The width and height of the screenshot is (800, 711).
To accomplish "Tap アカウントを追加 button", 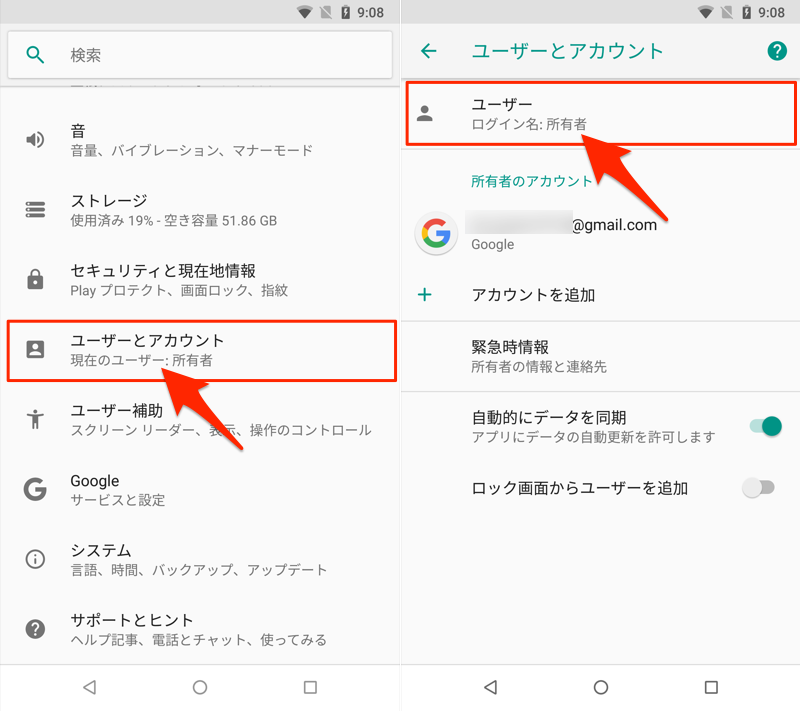I will [601, 295].
